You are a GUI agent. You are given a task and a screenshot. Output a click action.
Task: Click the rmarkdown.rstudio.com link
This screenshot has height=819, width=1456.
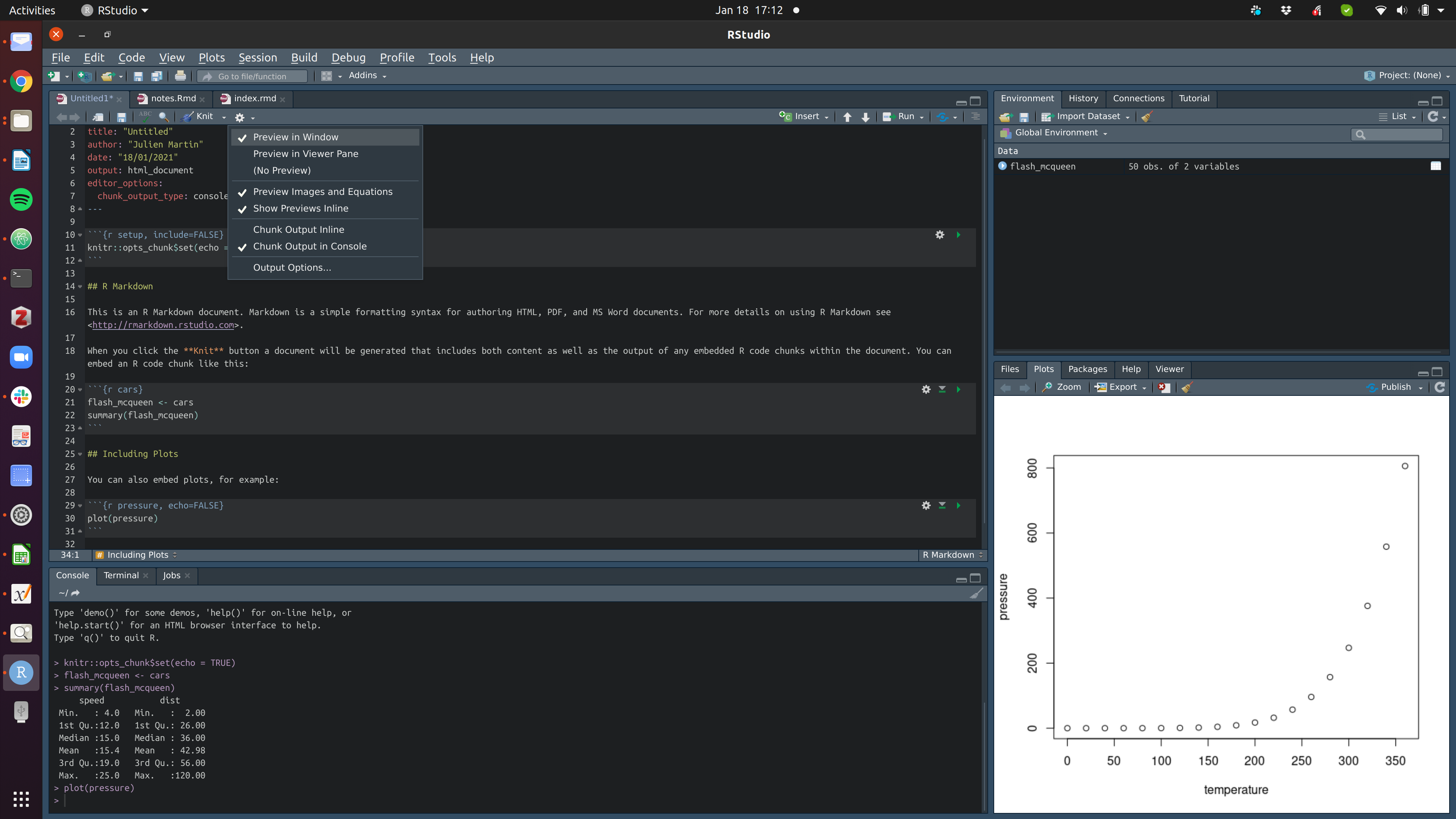click(163, 325)
